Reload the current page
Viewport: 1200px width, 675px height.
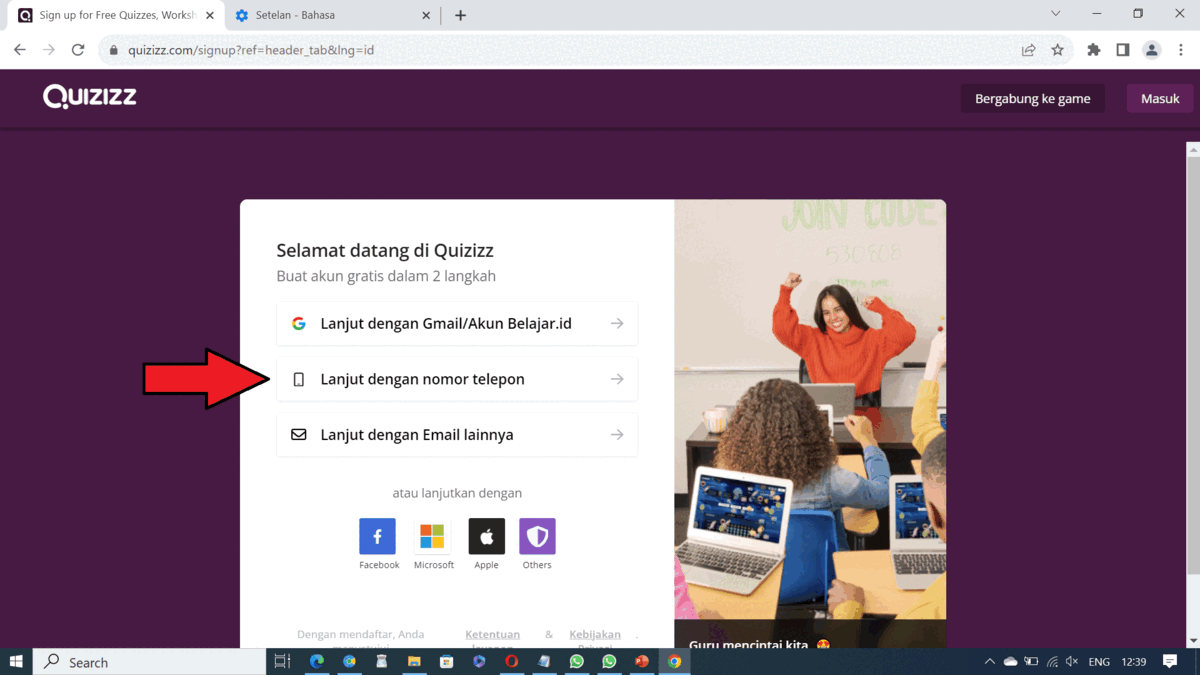[x=78, y=50]
